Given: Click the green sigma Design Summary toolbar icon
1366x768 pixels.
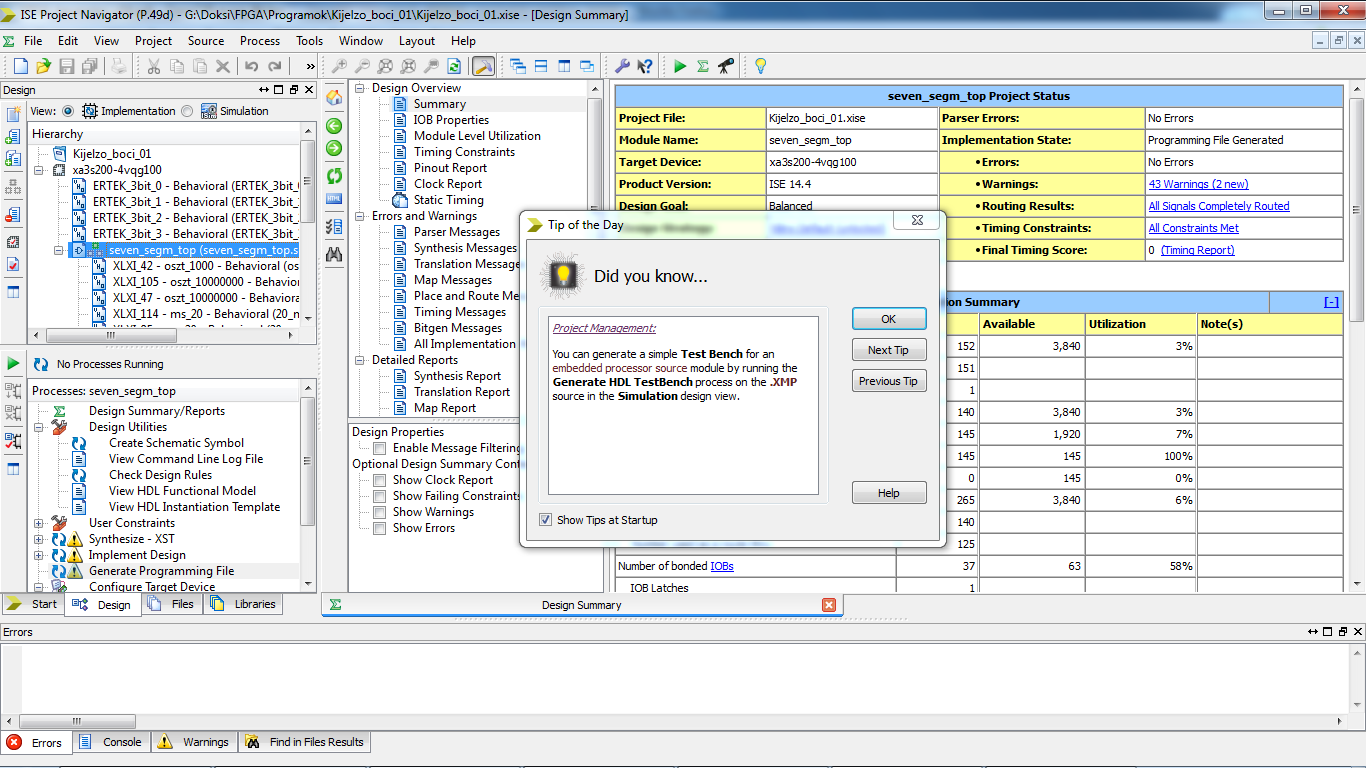Looking at the screenshot, I should coord(703,66).
